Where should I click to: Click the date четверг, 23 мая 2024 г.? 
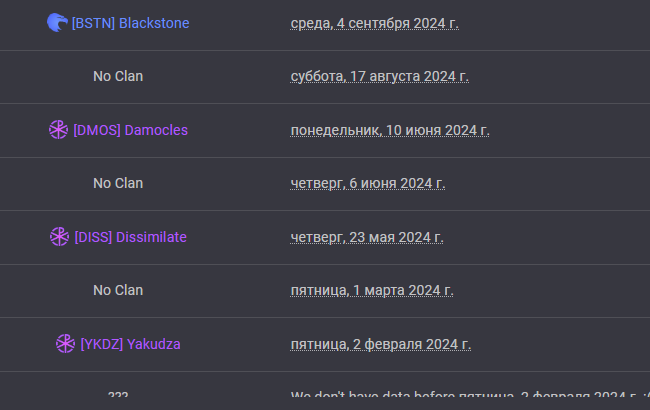(366, 237)
